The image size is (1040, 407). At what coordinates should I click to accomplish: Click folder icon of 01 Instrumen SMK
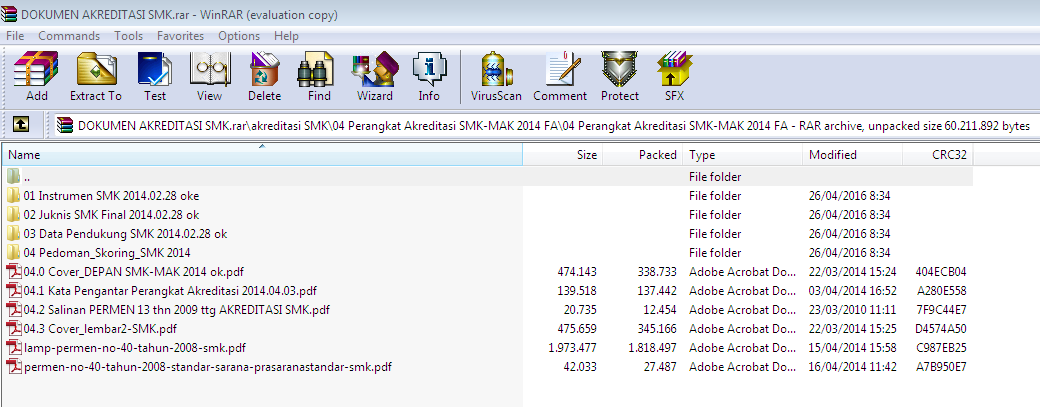pos(13,196)
